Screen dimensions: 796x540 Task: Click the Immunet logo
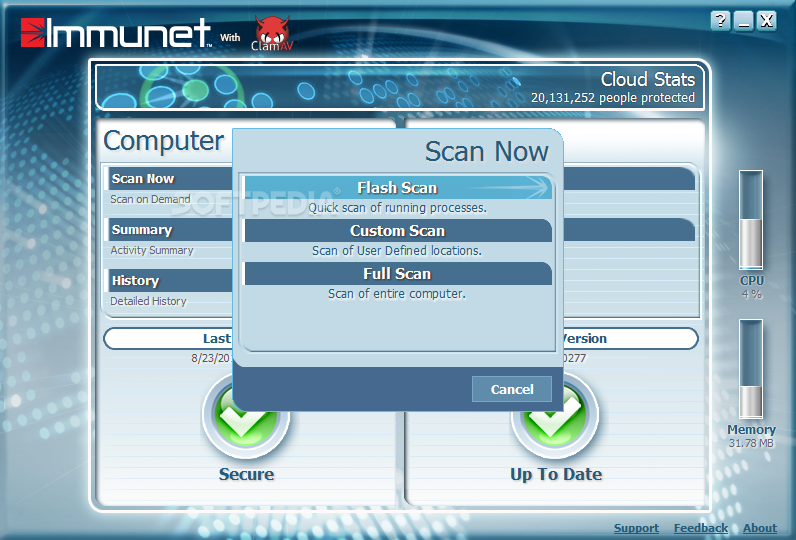pyautogui.click(x=116, y=33)
